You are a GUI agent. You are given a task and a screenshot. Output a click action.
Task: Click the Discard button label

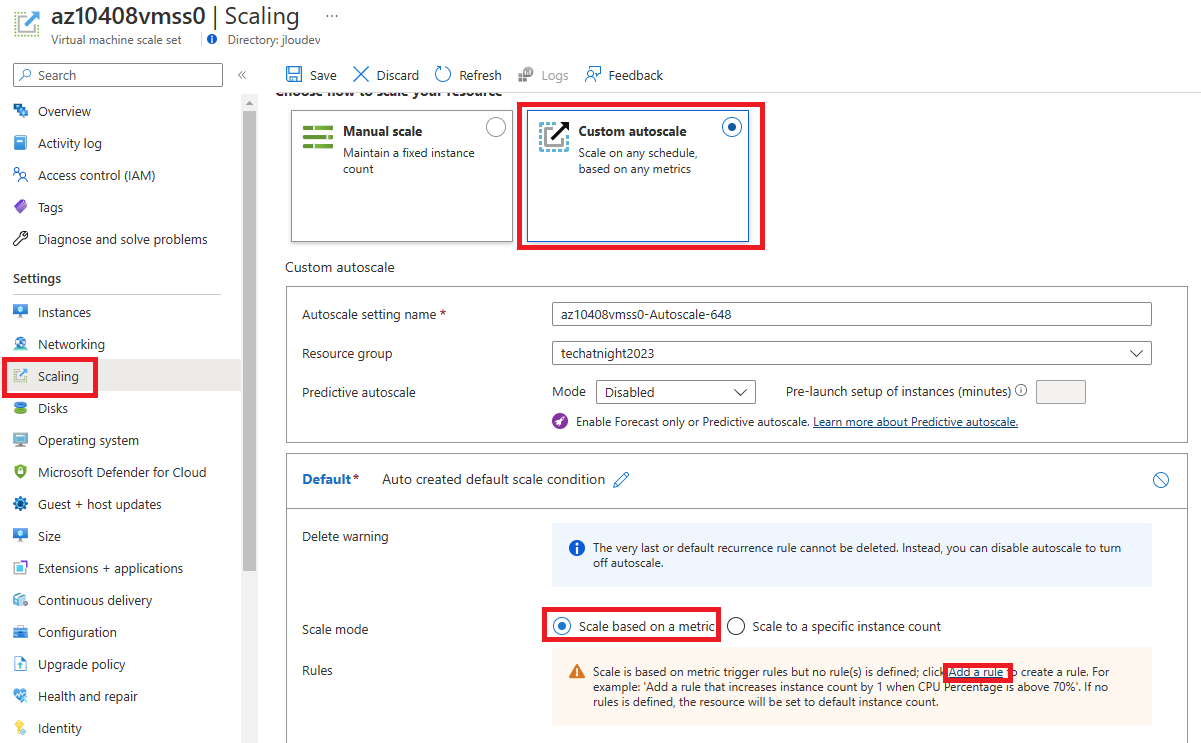[398, 75]
